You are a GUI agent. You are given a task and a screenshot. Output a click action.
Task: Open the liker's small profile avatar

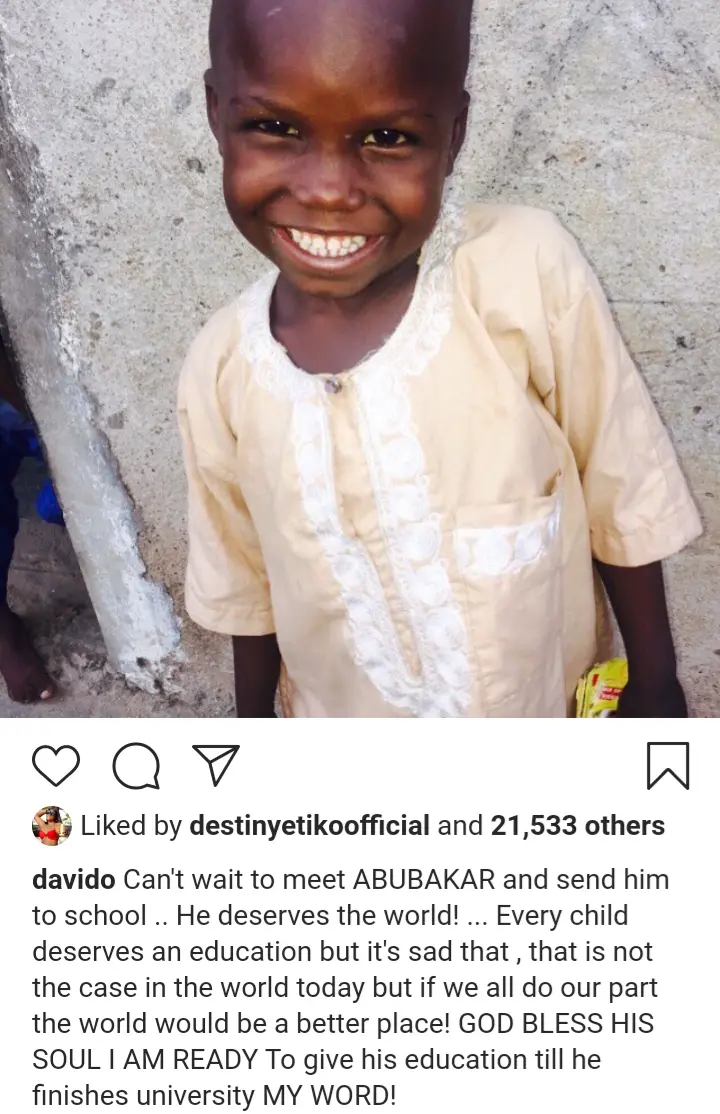[x=52, y=826]
